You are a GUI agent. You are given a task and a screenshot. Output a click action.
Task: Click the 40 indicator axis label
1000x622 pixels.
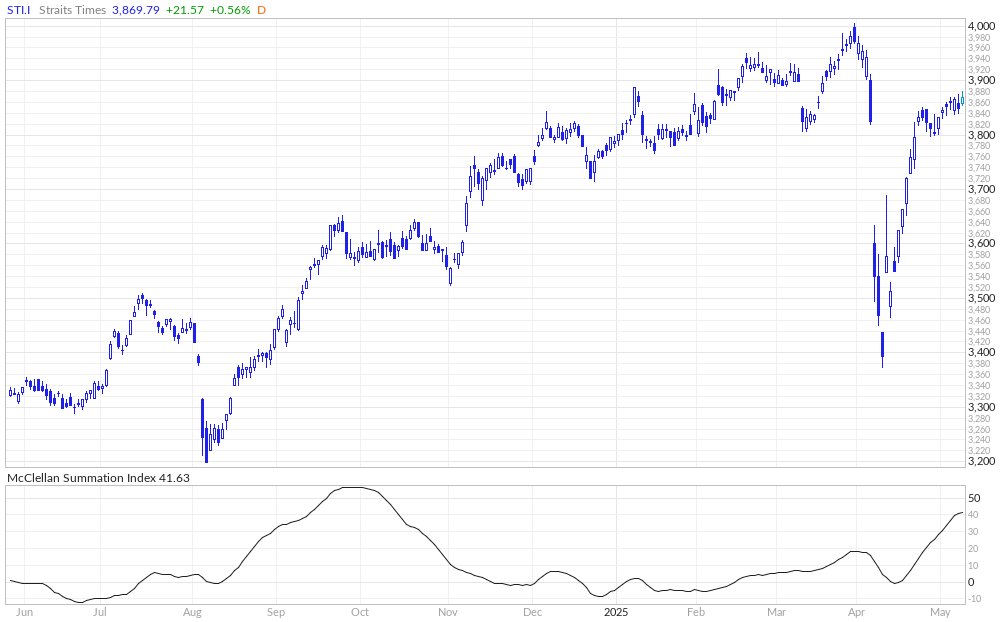(974, 515)
